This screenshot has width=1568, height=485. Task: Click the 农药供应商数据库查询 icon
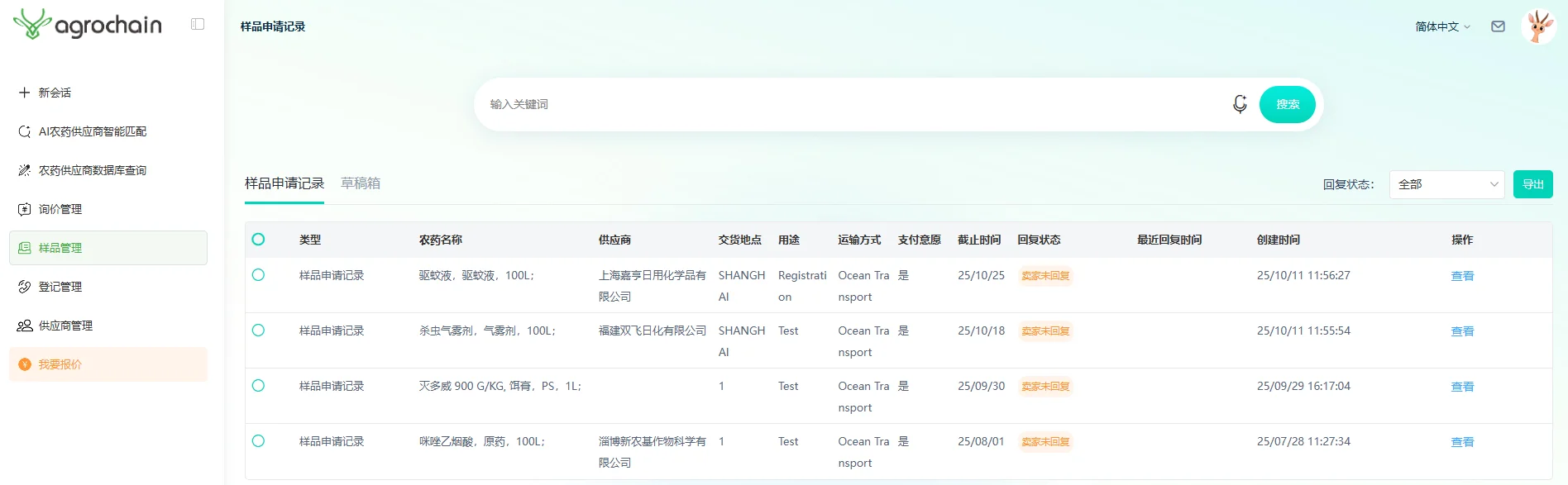tap(24, 170)
